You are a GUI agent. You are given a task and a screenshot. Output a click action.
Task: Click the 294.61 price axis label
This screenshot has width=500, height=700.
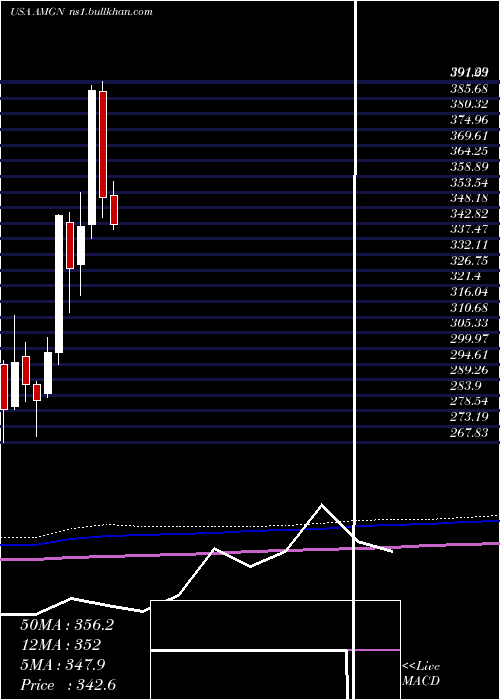pos(469,354)
